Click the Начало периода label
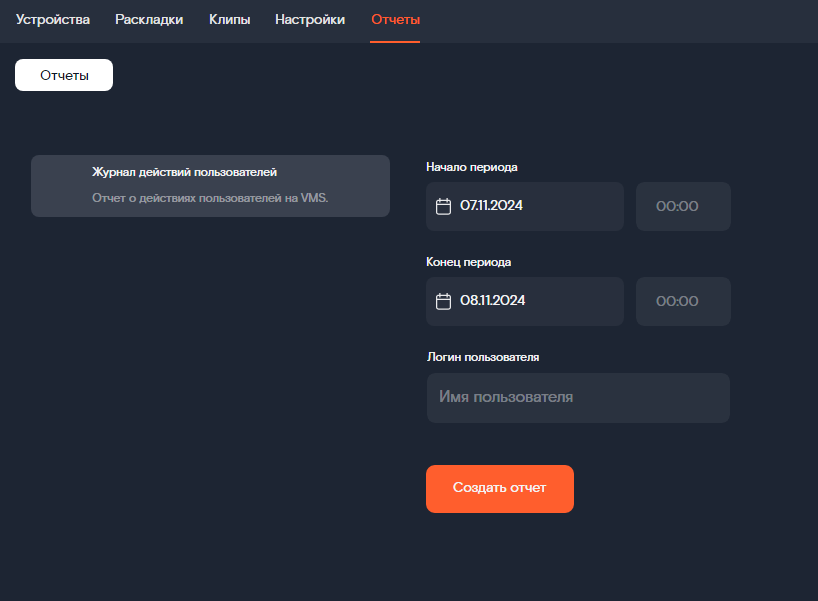The width and height of the screenshot is (818, 601). point(471,167)
